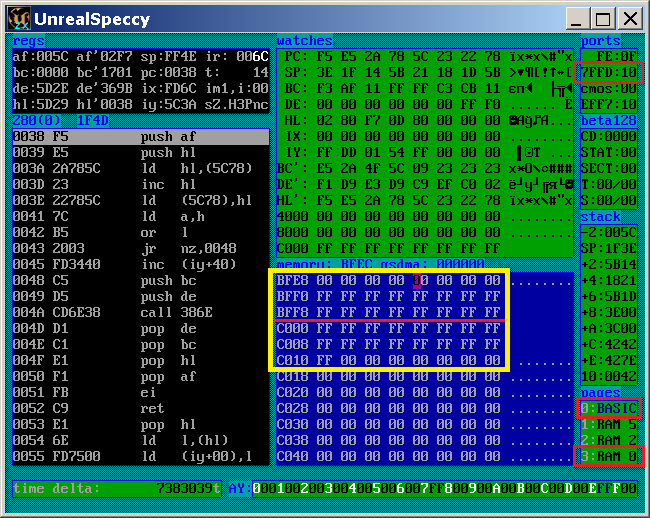The height and width of the screenshot is (518, 650).
Task: Select line 003A ld hl,(5C78)
Action: (141, 169)
